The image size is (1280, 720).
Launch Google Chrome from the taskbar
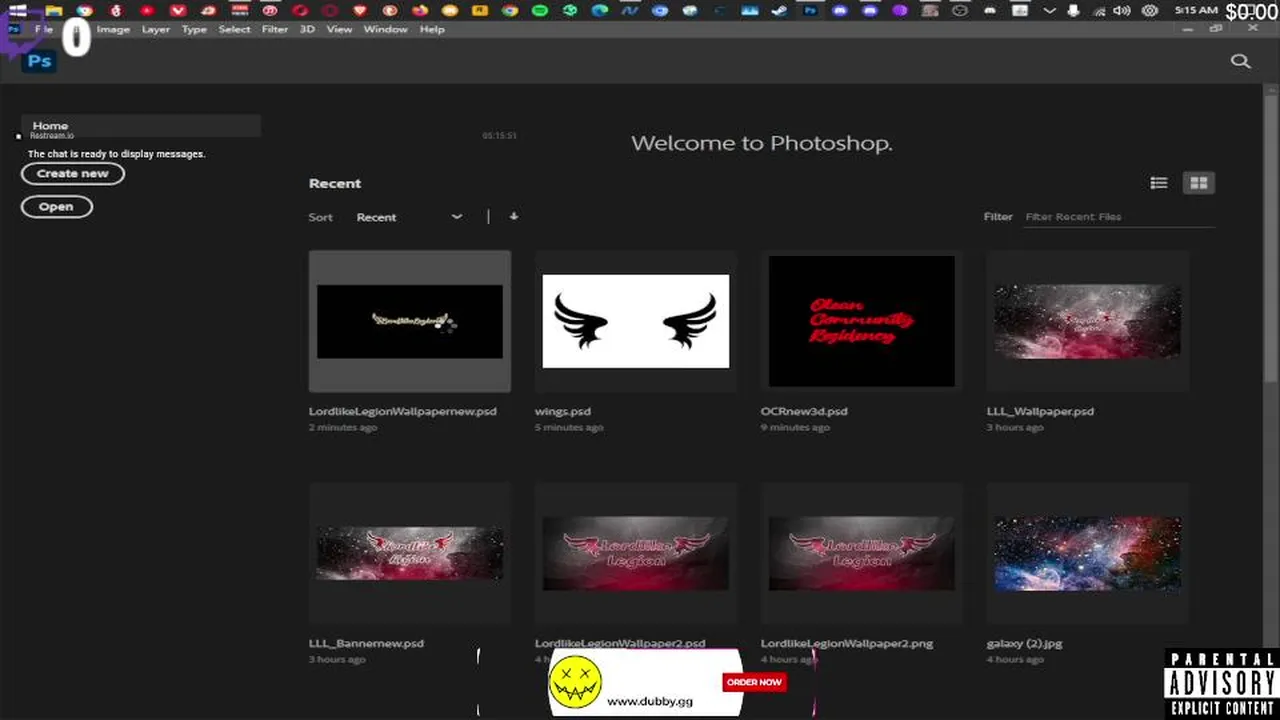[510, 11]
